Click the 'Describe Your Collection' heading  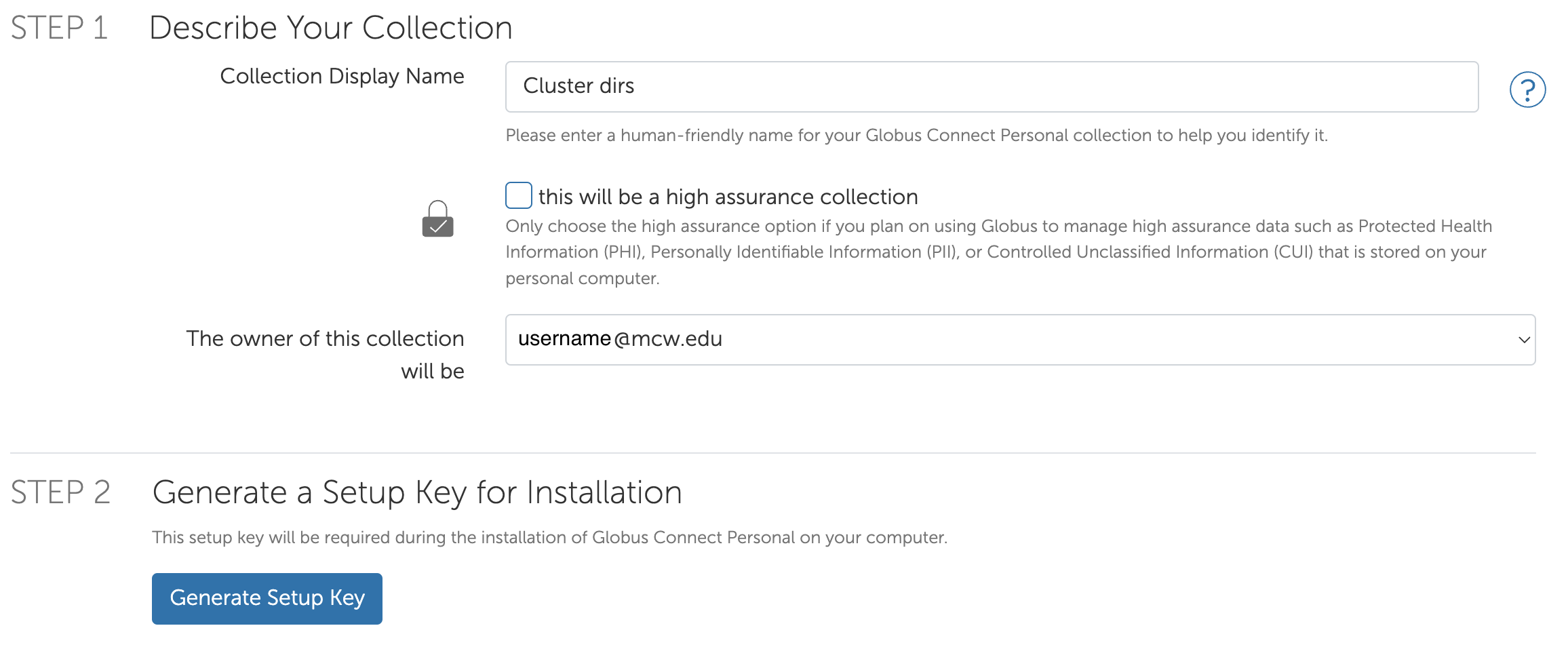point(330,28)
